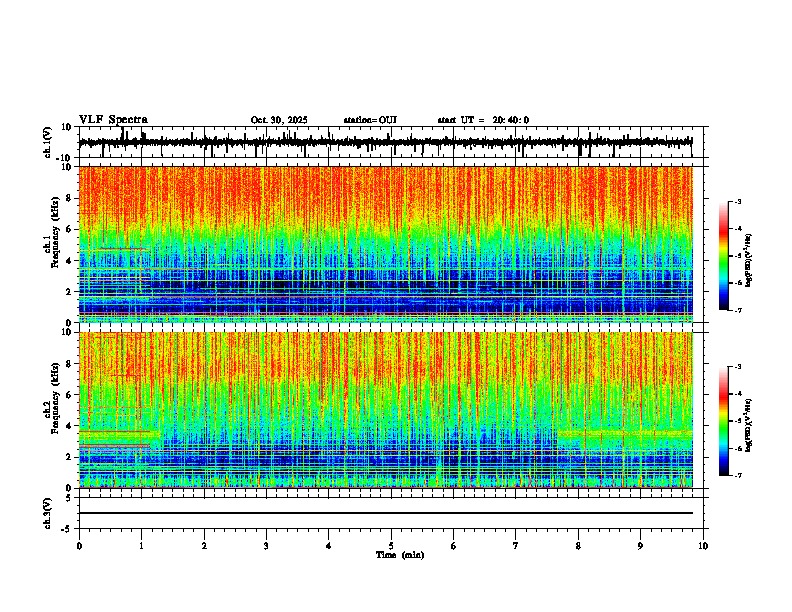This screenshot has height=612, width=792.
Task: Select the date text "Oct. 30, 2025"
Action: [x=279, y=120]
